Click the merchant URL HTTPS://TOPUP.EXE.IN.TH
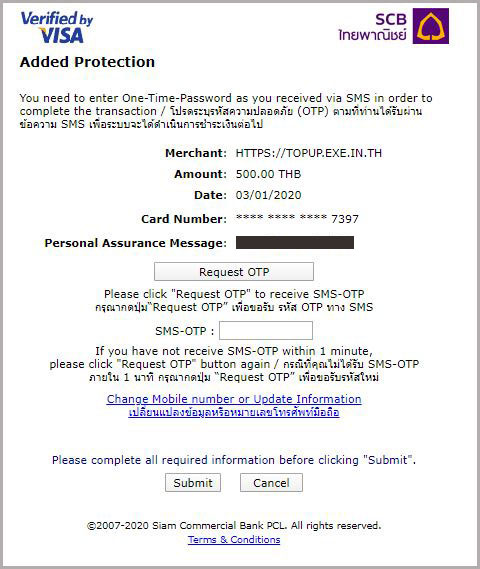 309,153
